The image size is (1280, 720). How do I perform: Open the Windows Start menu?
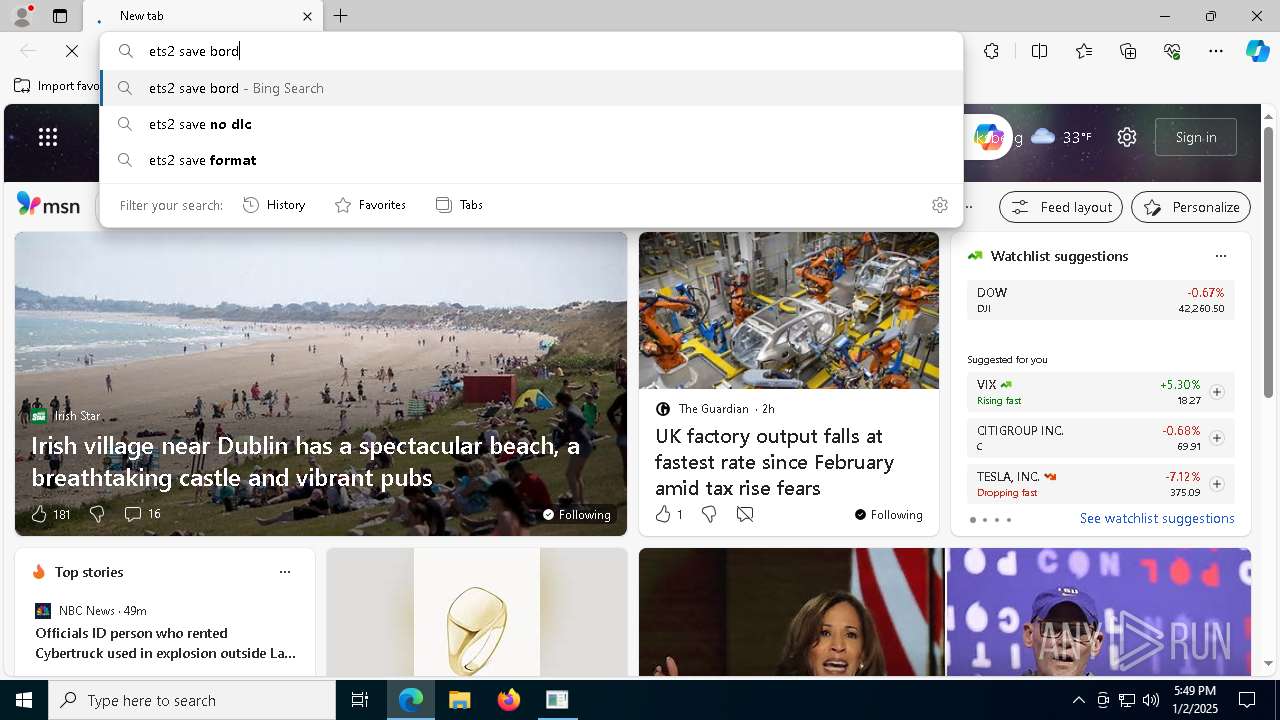tap(24, 700)
